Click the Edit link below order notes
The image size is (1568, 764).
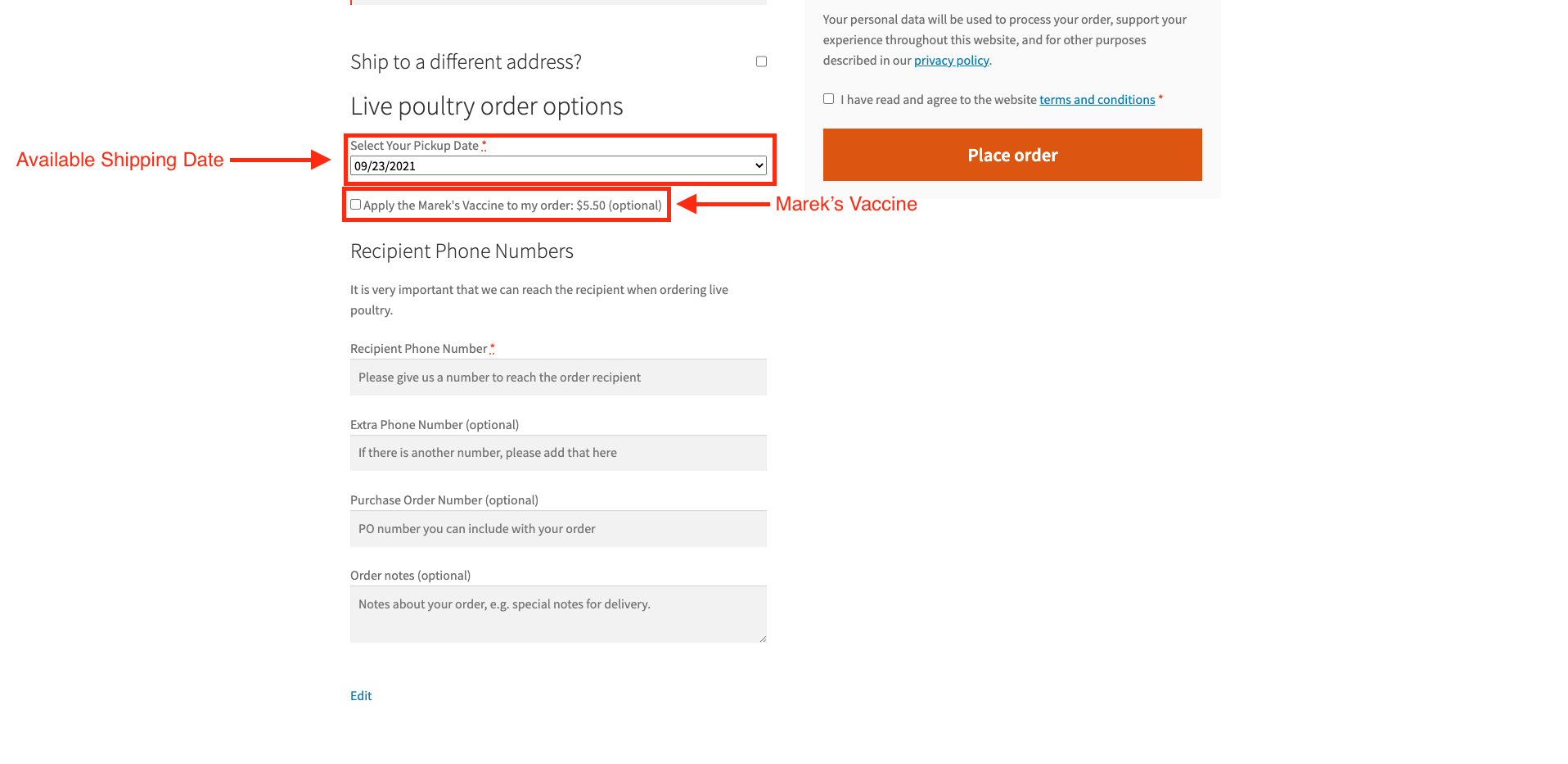click(361, 696)
